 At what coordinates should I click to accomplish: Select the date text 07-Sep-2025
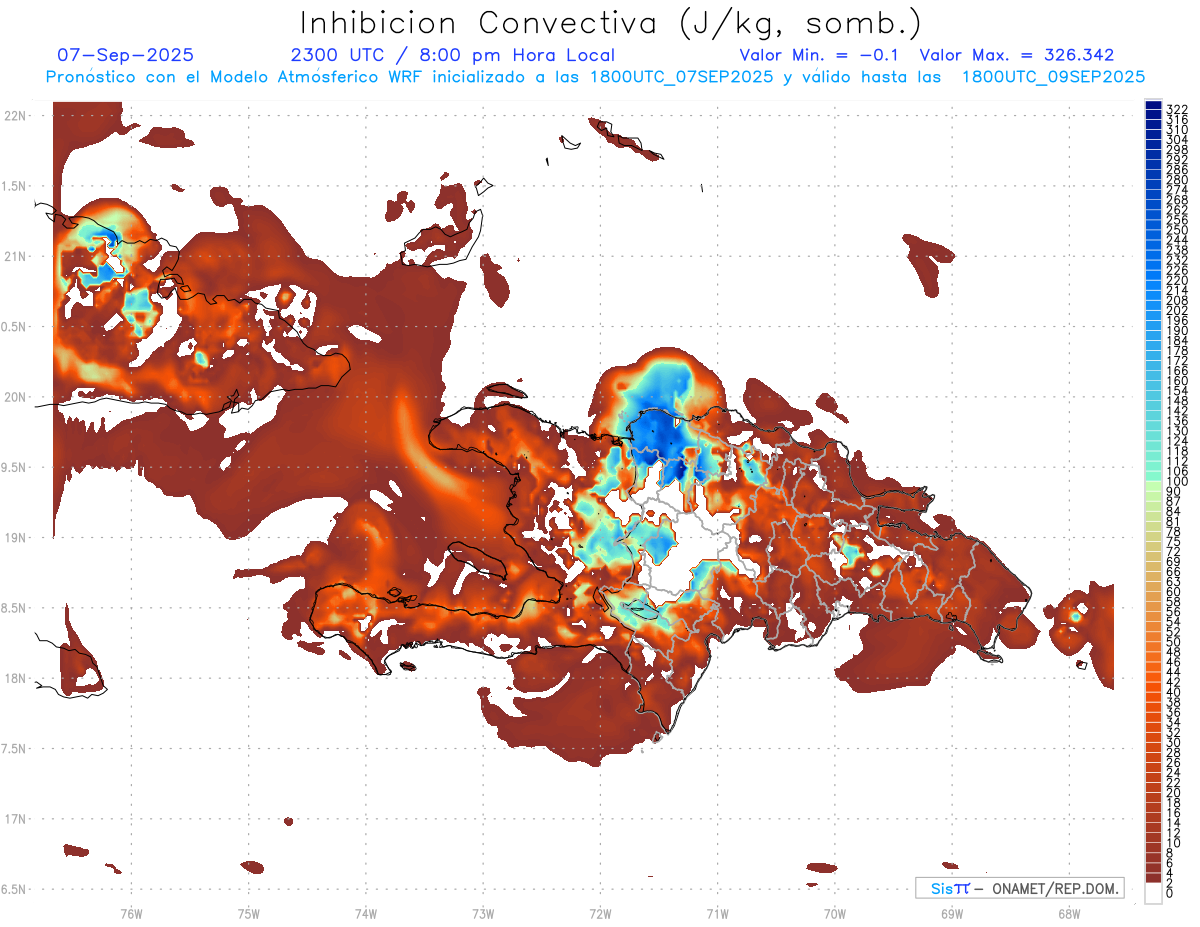coord(126,55)
